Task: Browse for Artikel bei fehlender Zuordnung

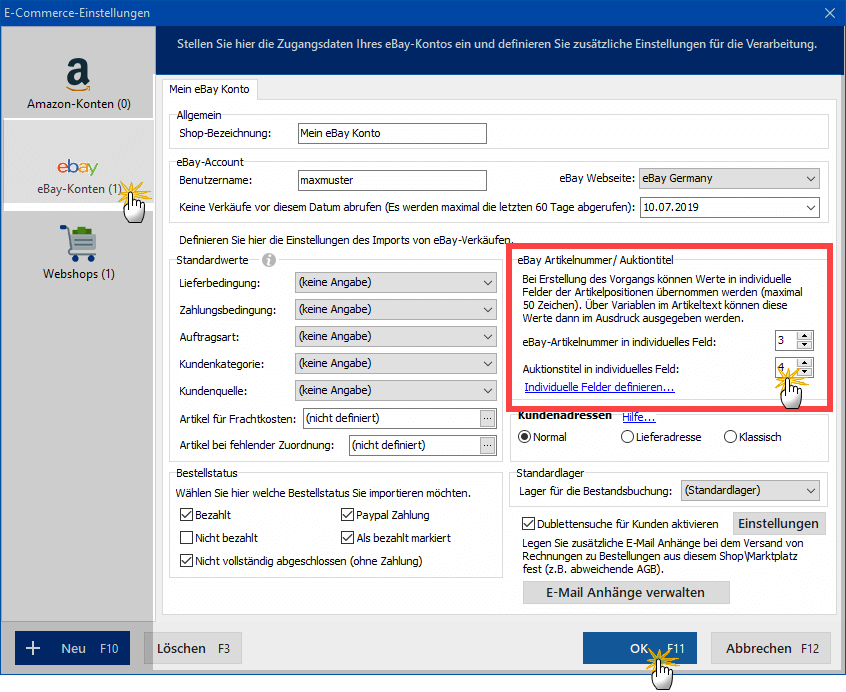Action: [x=487, y=446]
